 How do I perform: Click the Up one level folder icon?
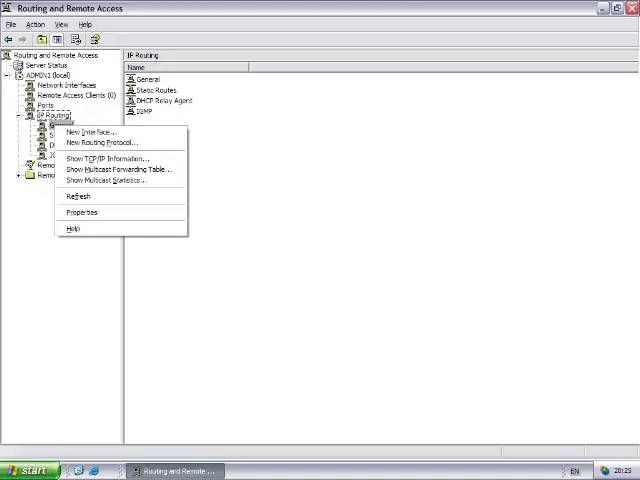[42, 40]
